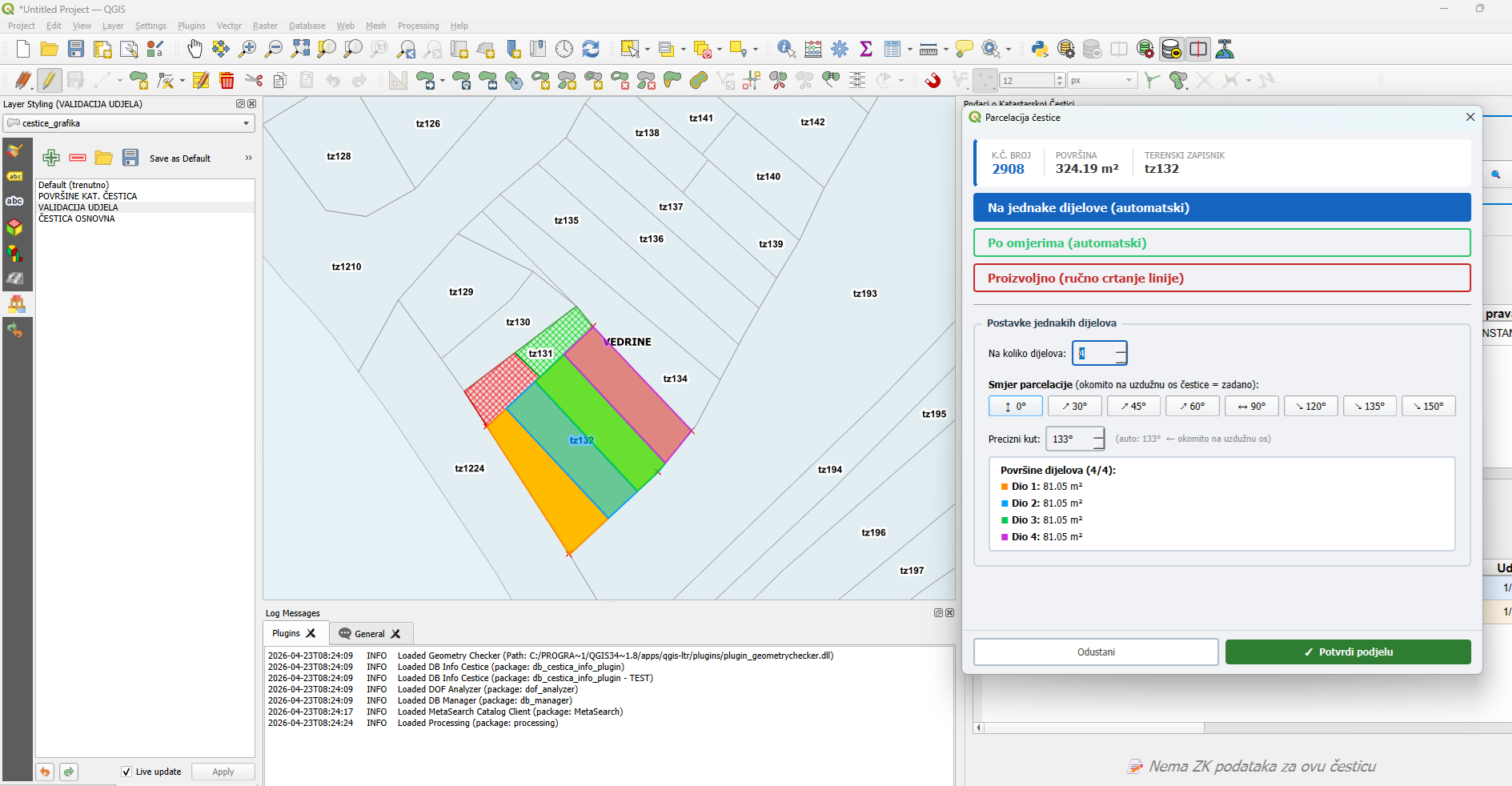Screen dimensions: 1512x786
Task: Open the Raster menu
Action: coord(265,26)
